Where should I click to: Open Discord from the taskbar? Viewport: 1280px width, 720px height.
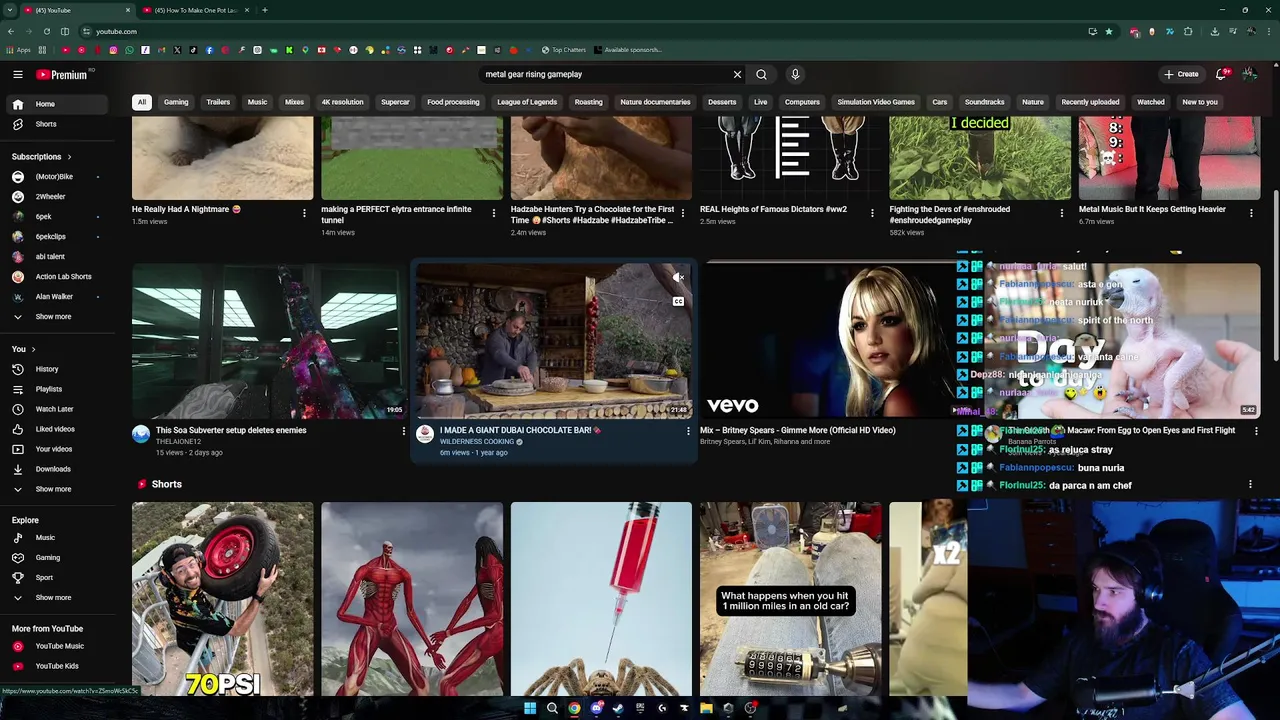click(596, 708)
